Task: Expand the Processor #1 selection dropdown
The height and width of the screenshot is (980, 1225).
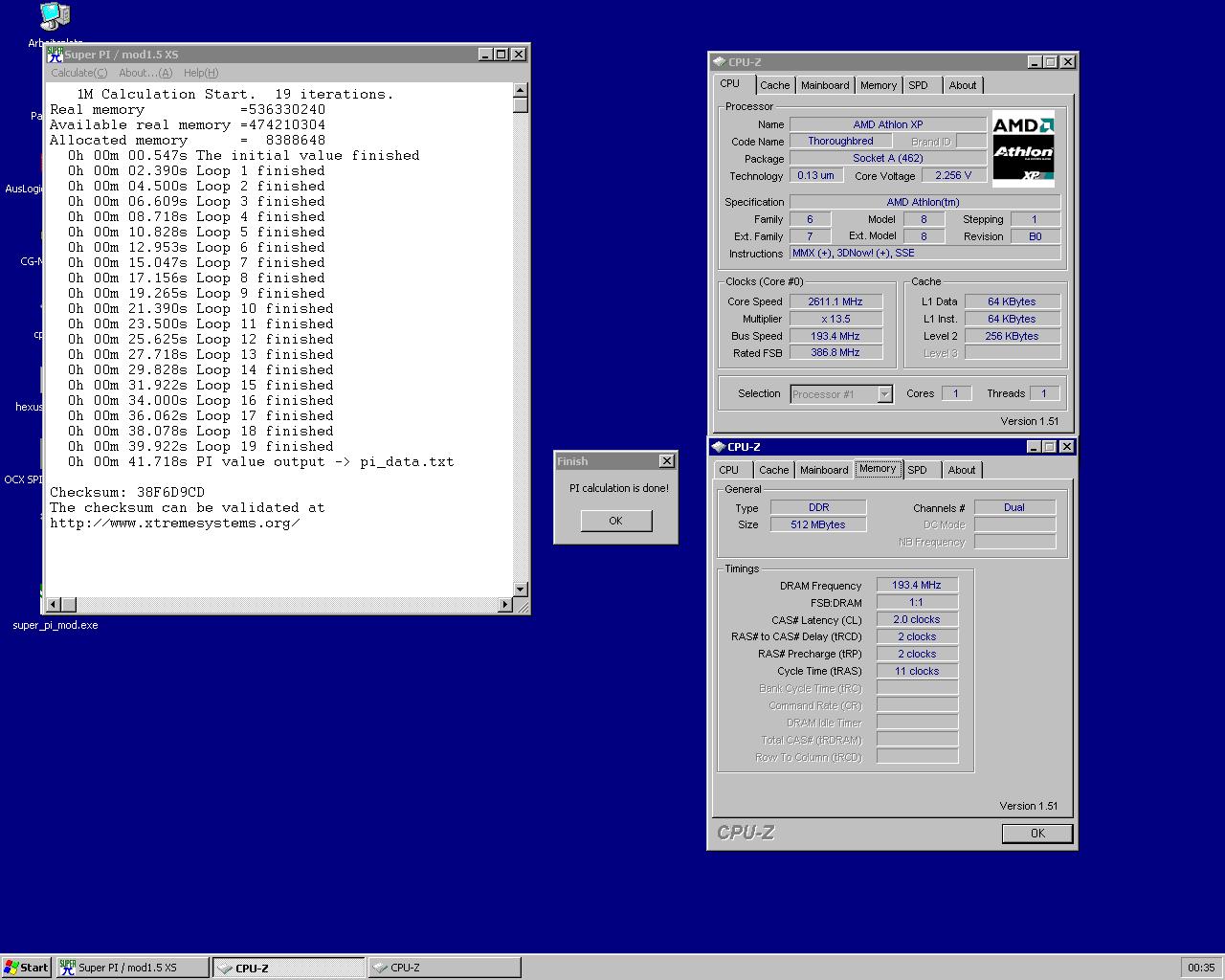Action: click(x=884, y=394)
